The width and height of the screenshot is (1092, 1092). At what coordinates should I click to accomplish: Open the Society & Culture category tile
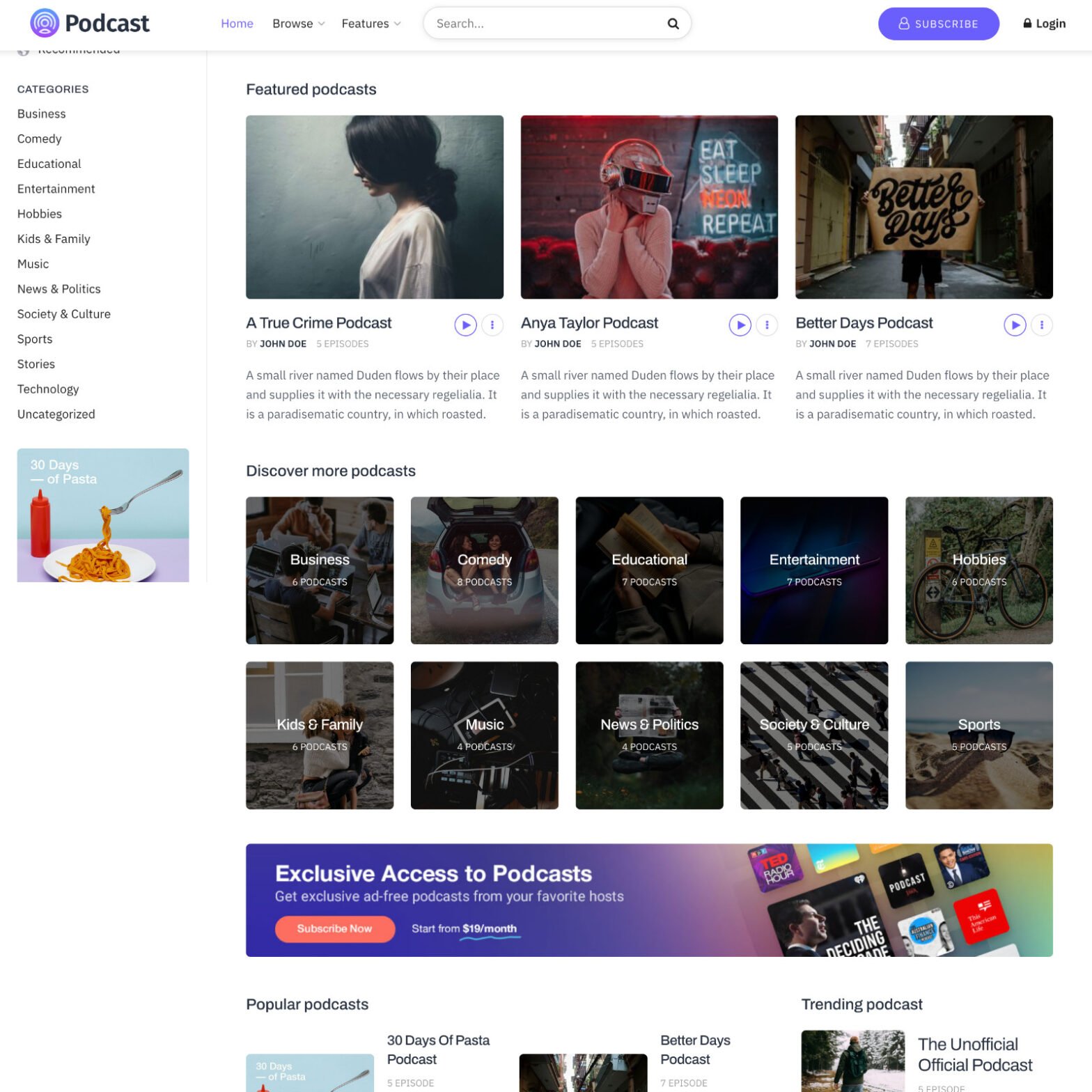813,735
